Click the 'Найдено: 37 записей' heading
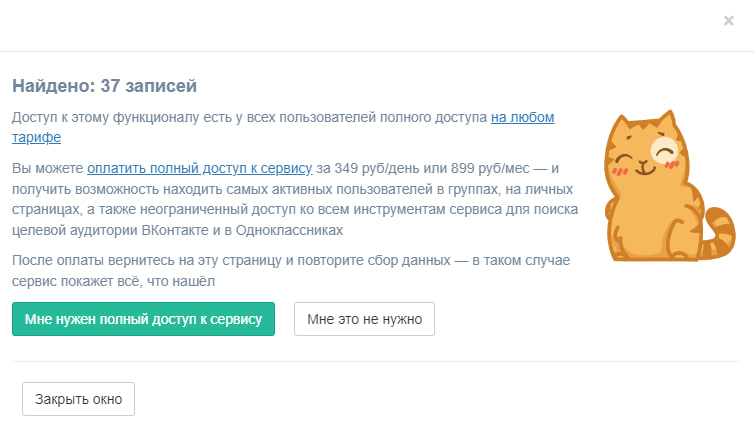The width and height of the screenshot is (754, 443). (x=104, y=86)
